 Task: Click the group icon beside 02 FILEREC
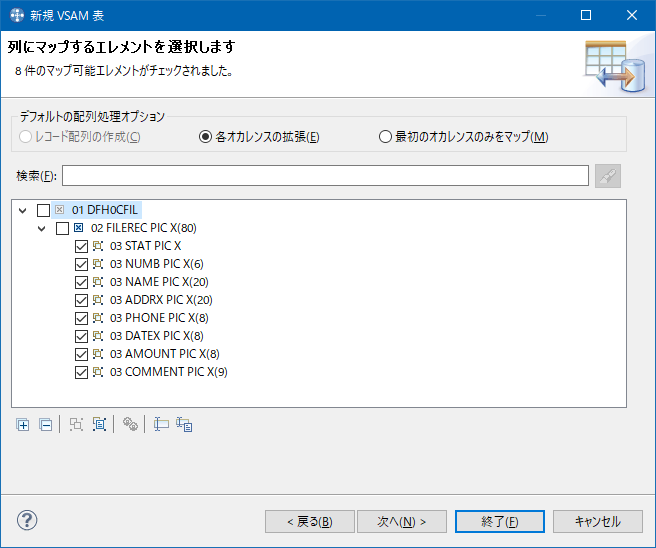78,228
